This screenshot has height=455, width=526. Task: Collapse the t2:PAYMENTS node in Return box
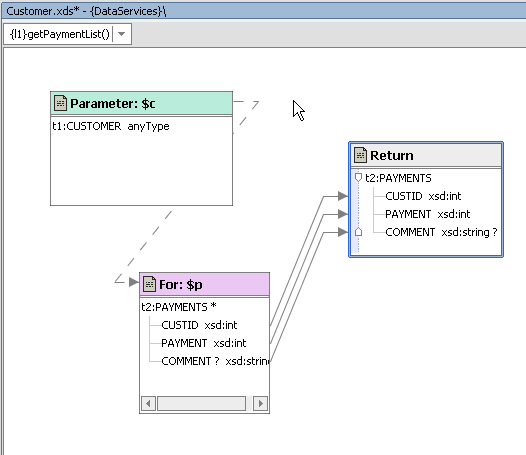click(x=358, y=177)
